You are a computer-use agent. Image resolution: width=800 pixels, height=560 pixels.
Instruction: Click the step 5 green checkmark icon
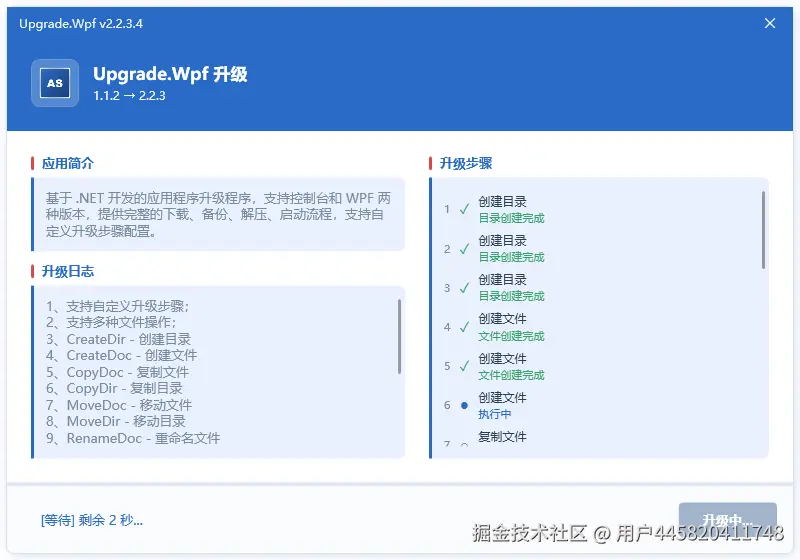click(x=464, y=366)
